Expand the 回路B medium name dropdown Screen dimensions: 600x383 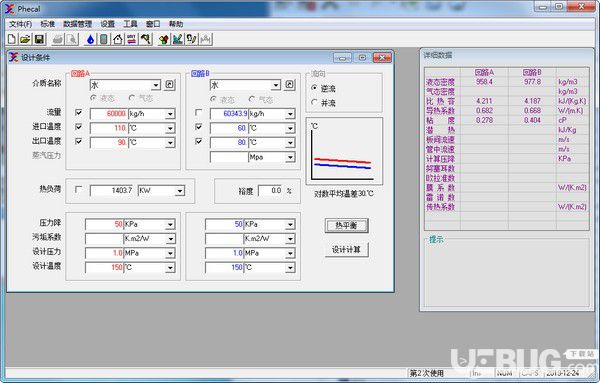[x=276, y=85]
